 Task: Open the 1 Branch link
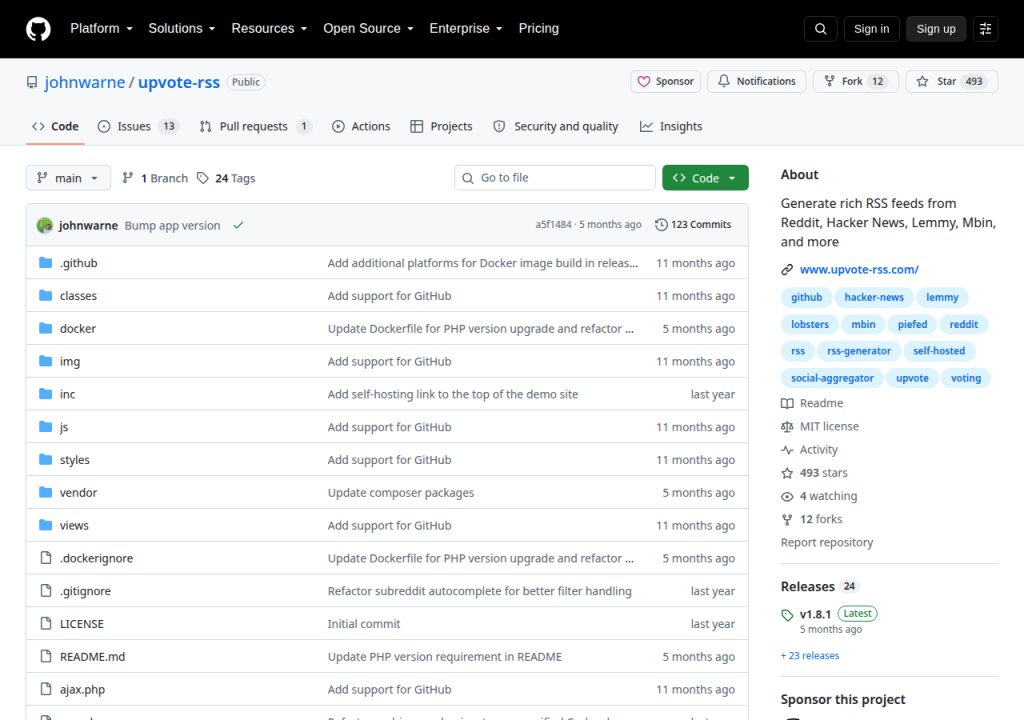click(155, 178)
